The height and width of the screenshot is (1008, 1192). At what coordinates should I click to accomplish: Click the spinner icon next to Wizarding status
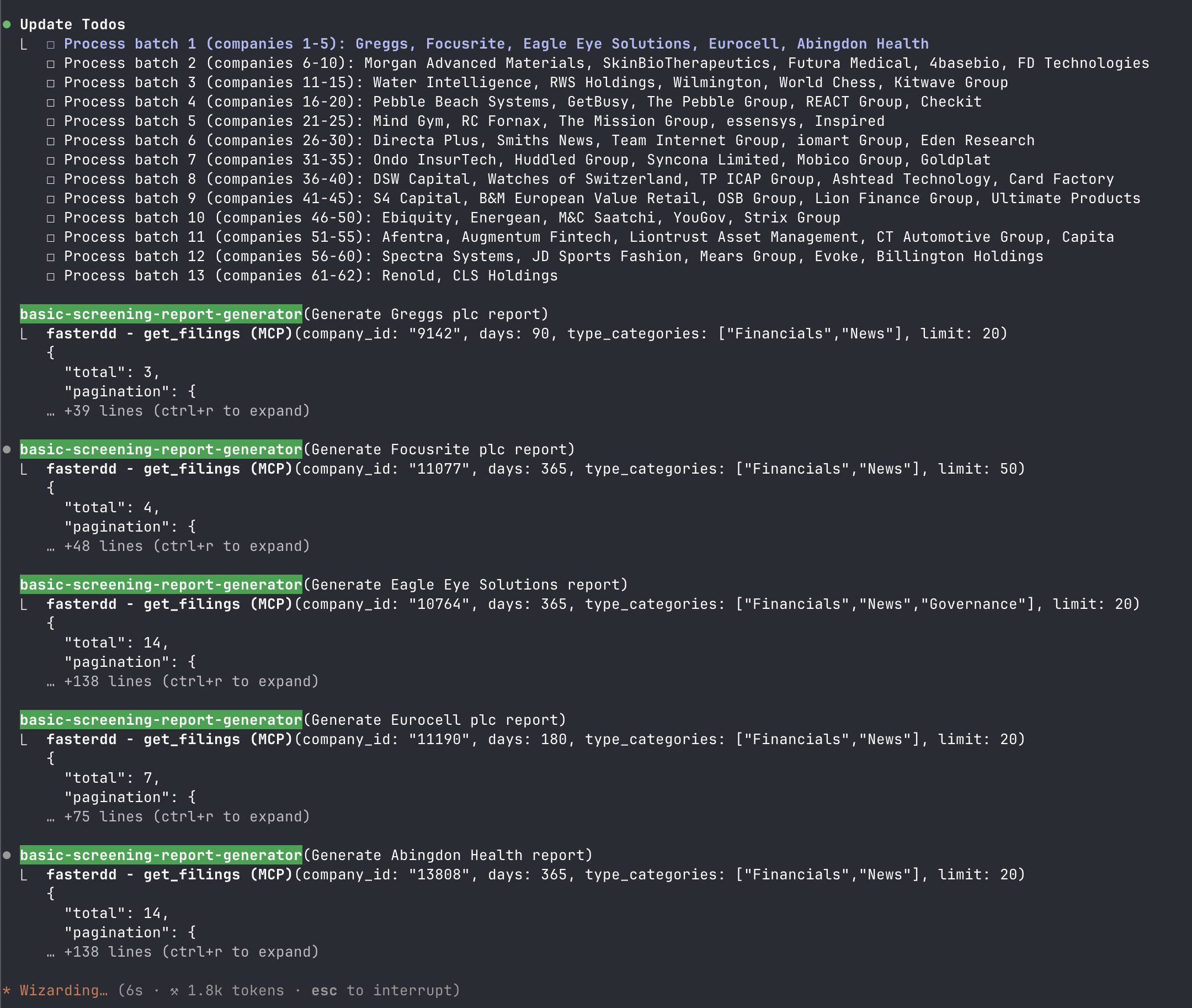(x=7, y=990)
